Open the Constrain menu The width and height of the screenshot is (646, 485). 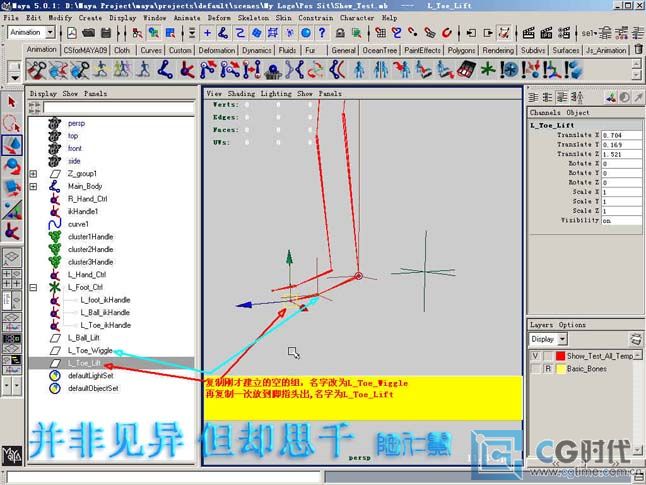316,18
